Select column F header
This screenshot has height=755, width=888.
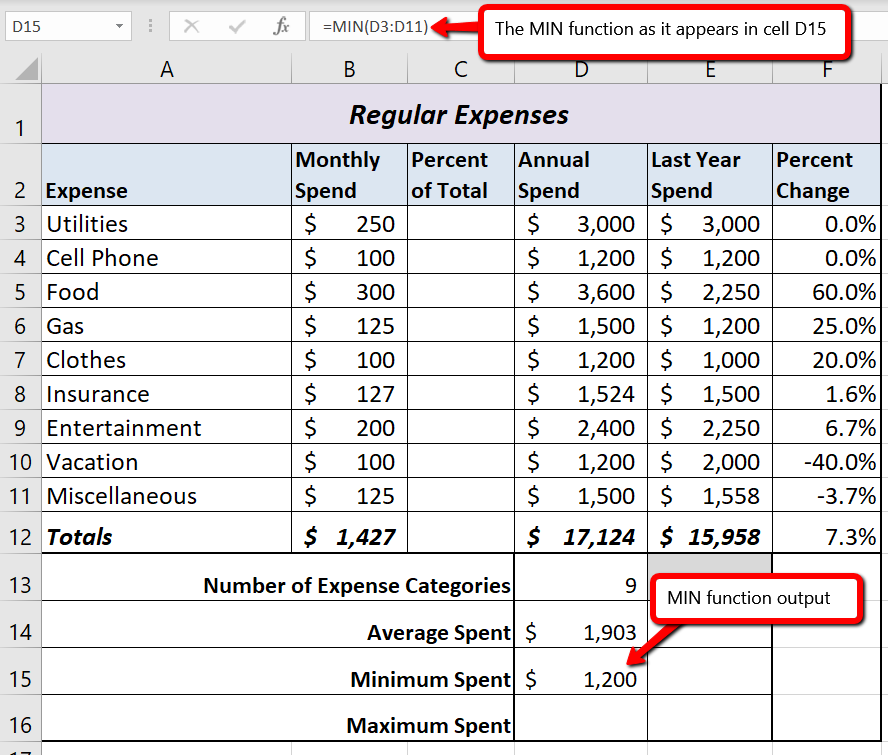click(x=826, y=69)
